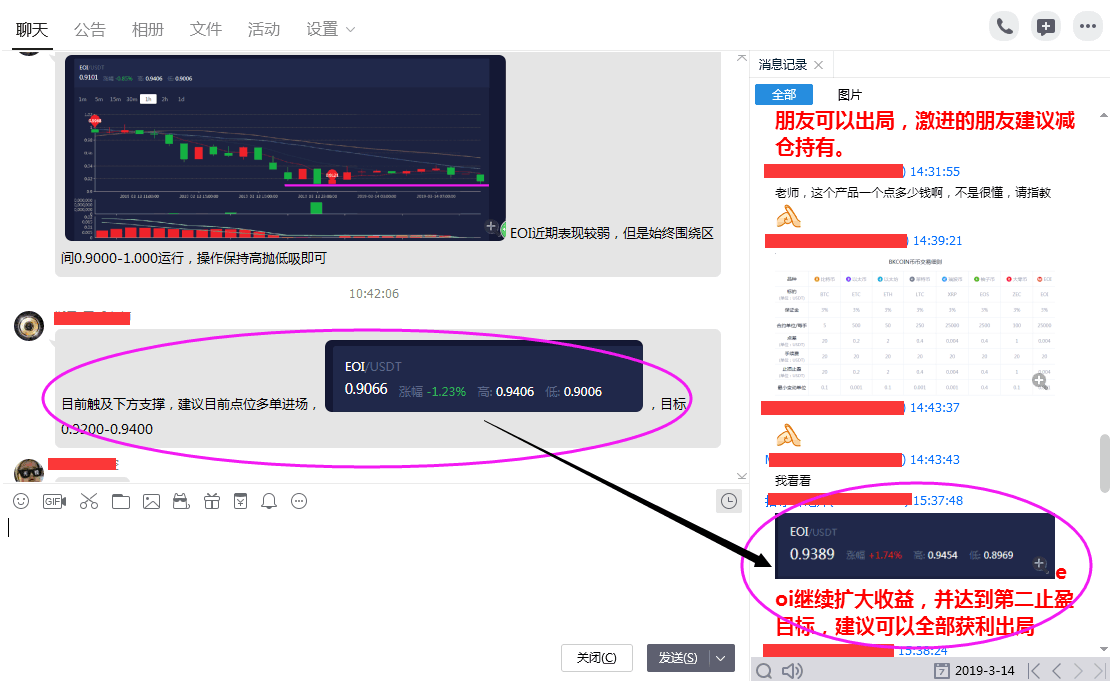Start a voice call with the phone icon
The width and height of the screenshot is (1110, 681).
pos(1004,27)
